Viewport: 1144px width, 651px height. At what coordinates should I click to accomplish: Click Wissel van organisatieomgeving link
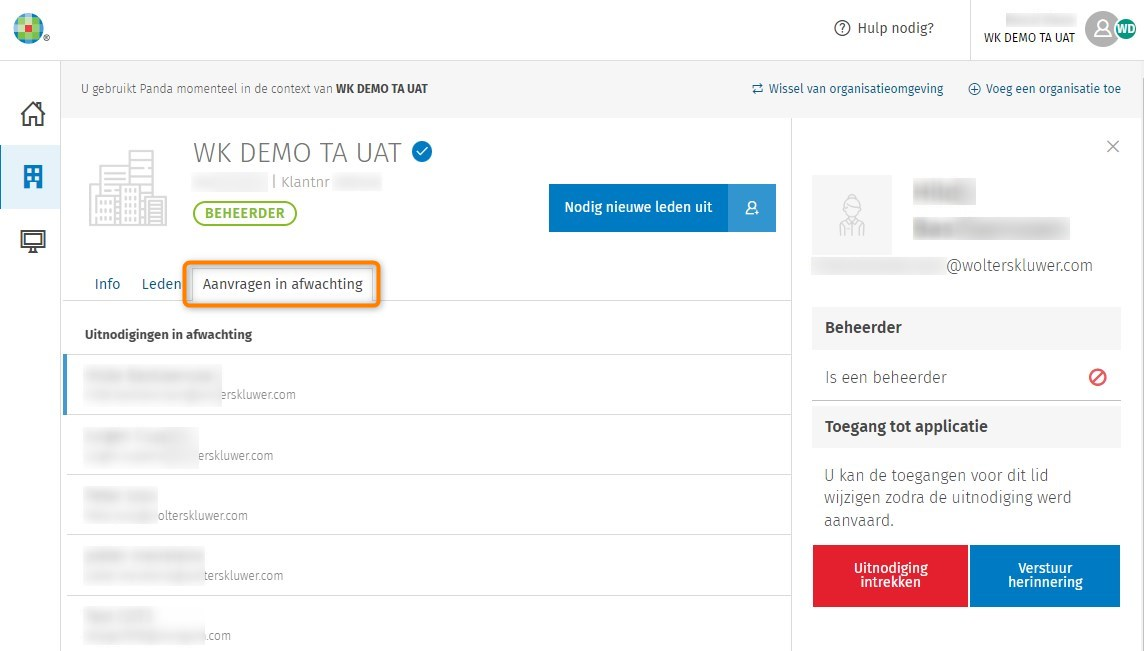(847, 89)
